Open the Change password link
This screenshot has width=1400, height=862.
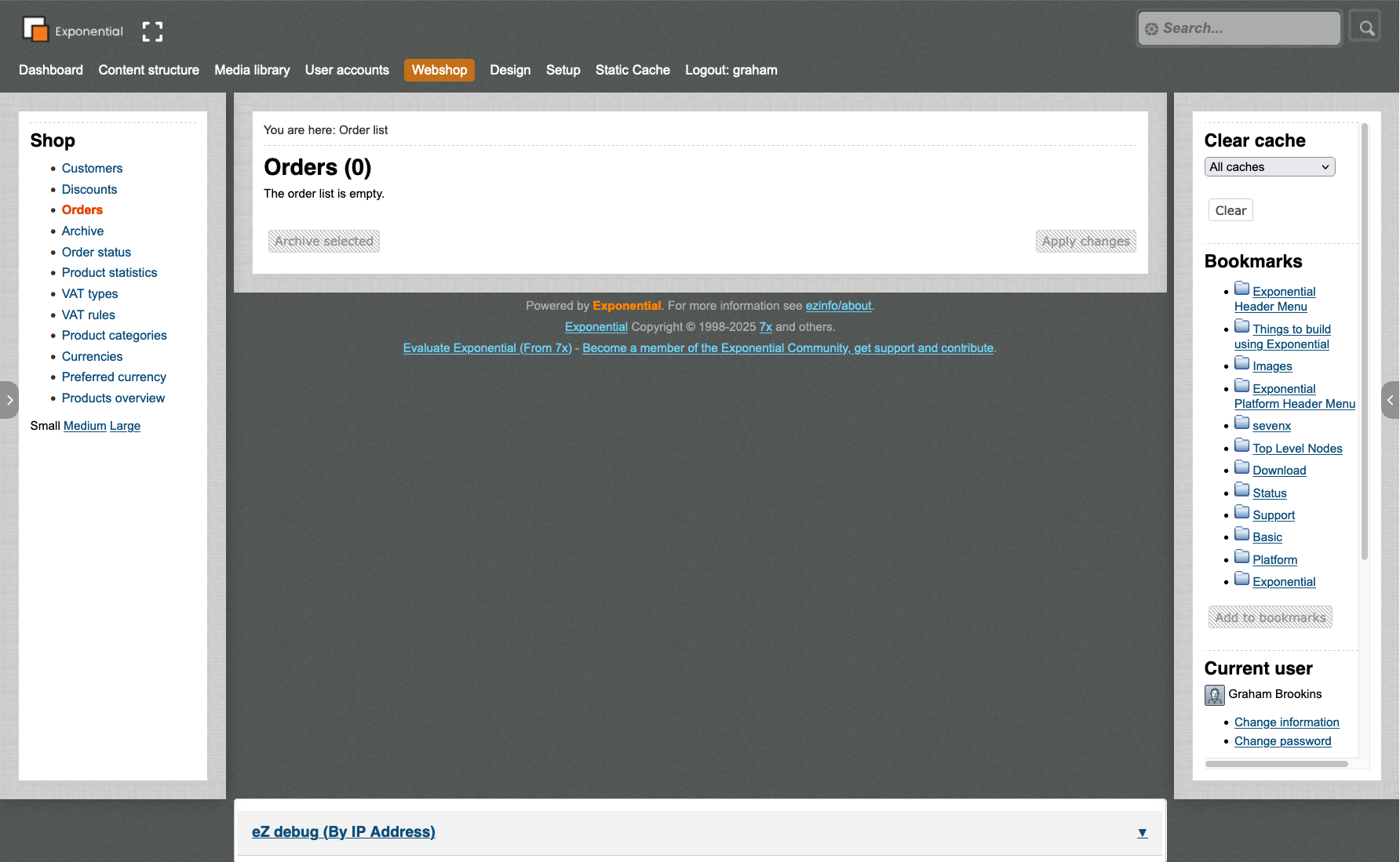(x=1282, y=741)
